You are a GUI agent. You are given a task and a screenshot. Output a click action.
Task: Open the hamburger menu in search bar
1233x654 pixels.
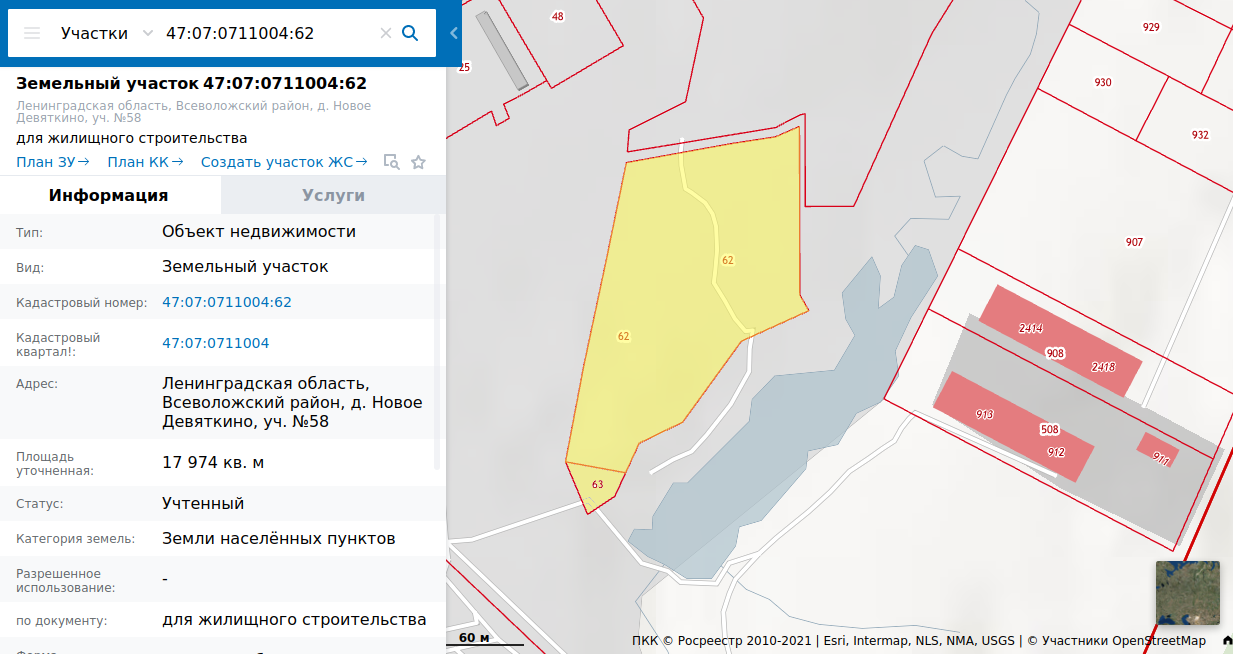32,33
